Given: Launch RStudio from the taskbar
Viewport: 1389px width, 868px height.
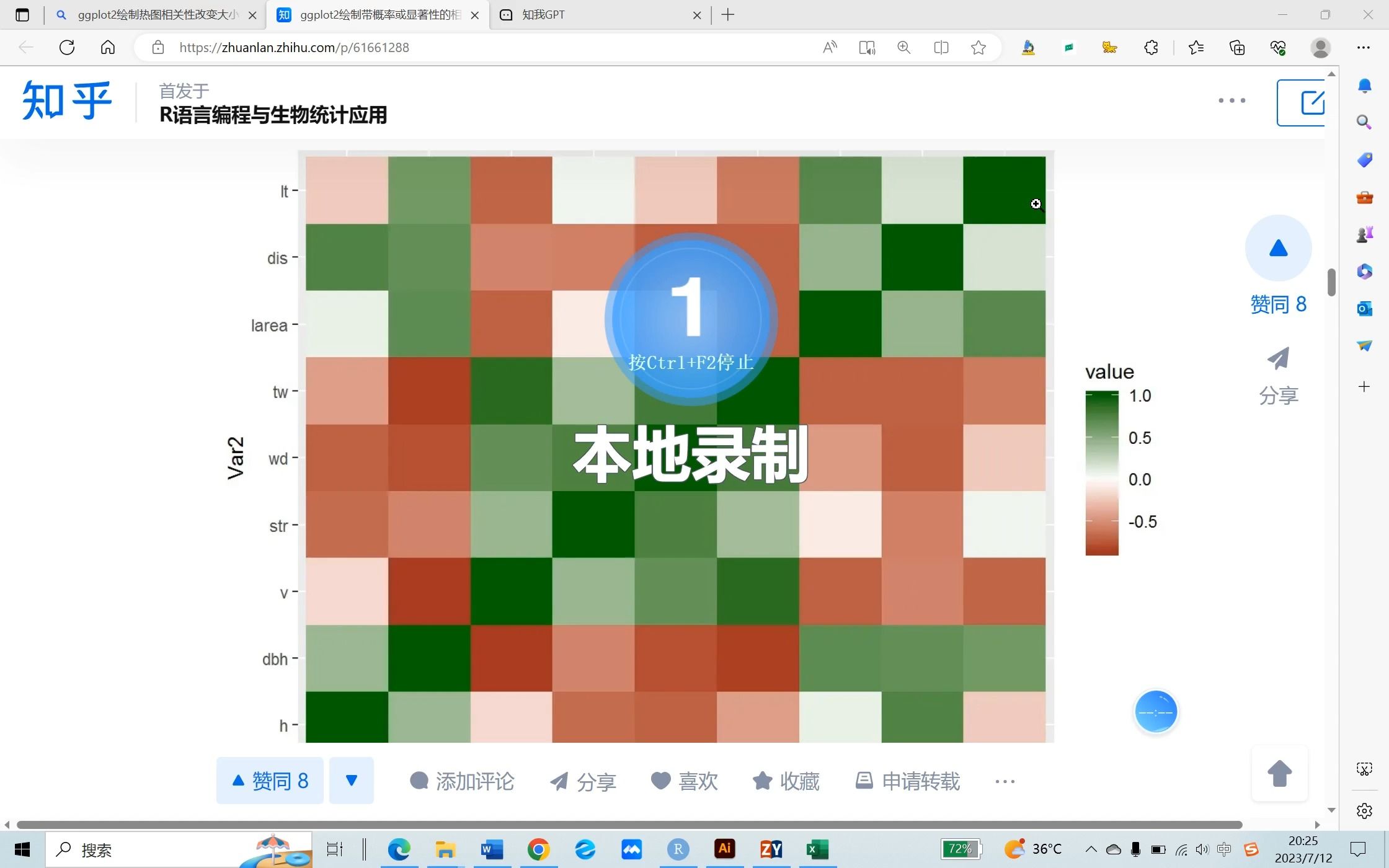Looking at the screenshot, I should pos(678,849).
